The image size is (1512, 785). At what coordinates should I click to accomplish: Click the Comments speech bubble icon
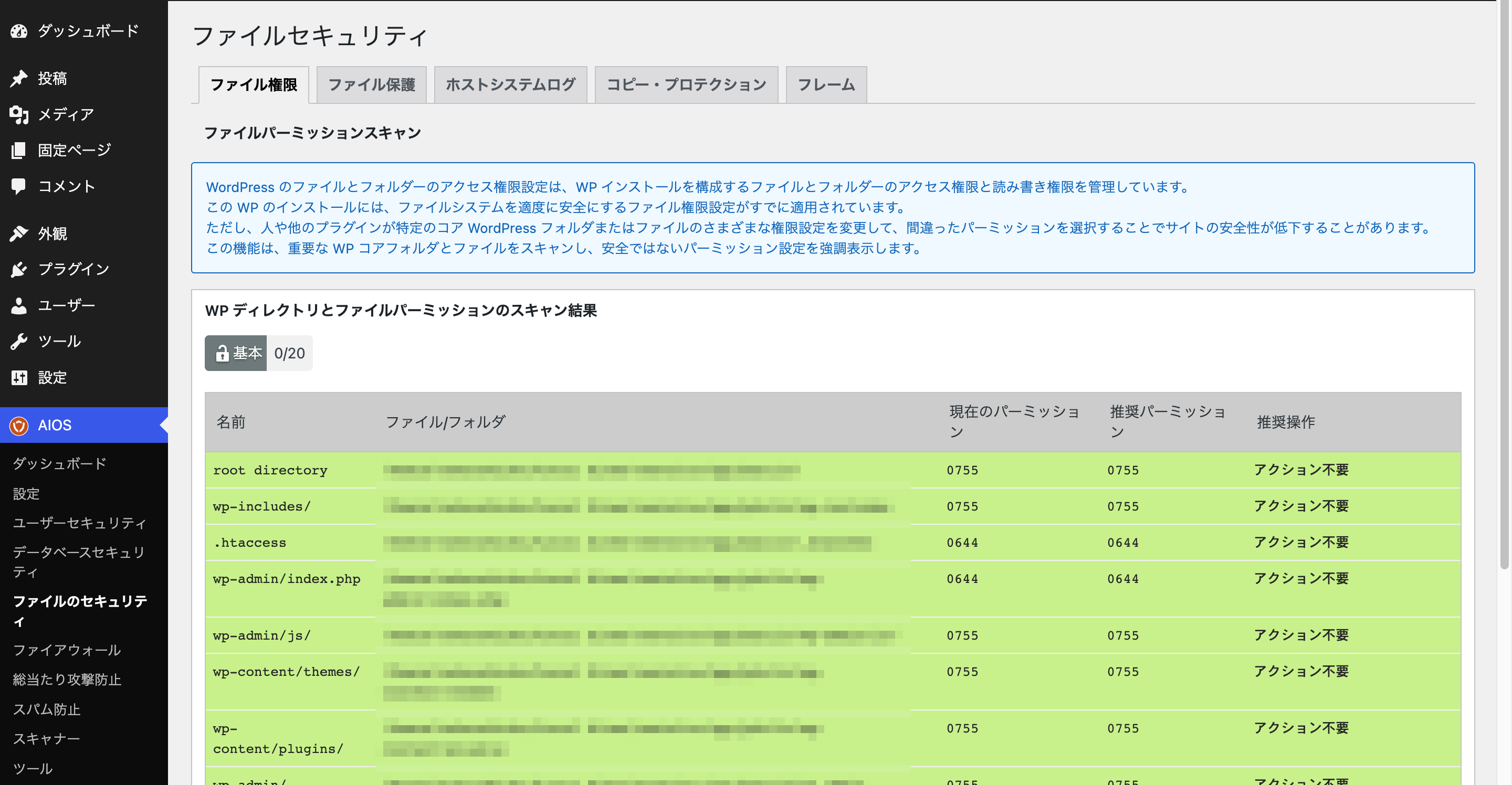click(19, 186)
